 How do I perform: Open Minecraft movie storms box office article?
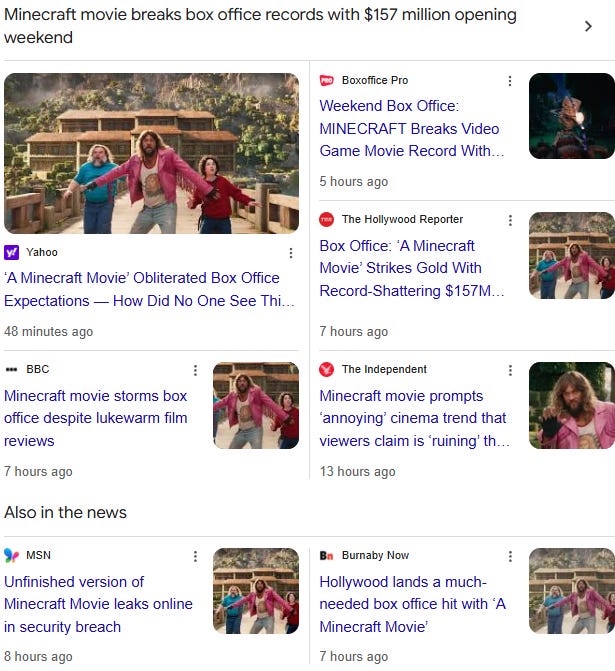pyautogui.click(x=96, y=418)
